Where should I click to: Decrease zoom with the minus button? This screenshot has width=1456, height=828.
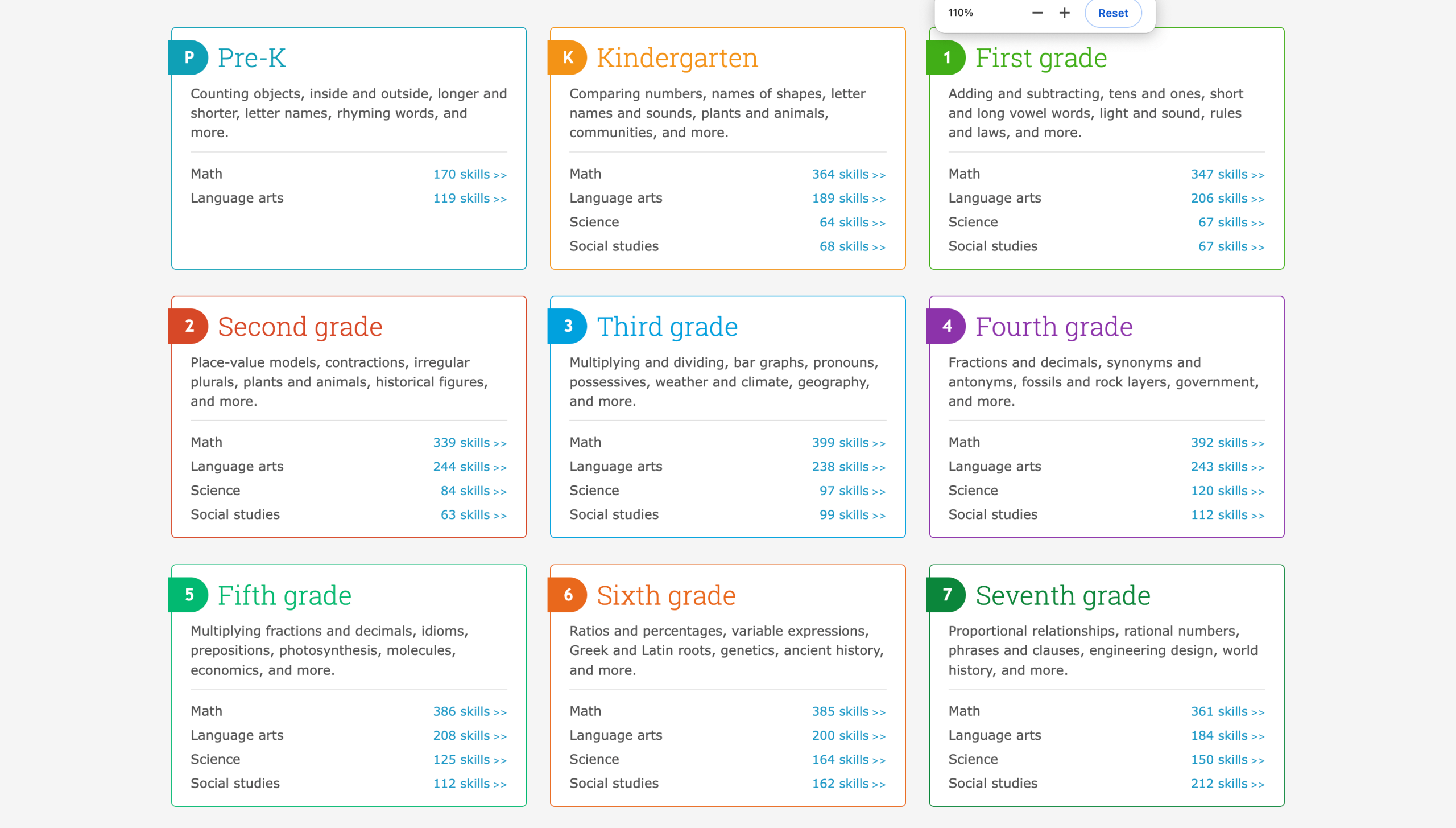pyautogui.click(x=1037, y=13)
